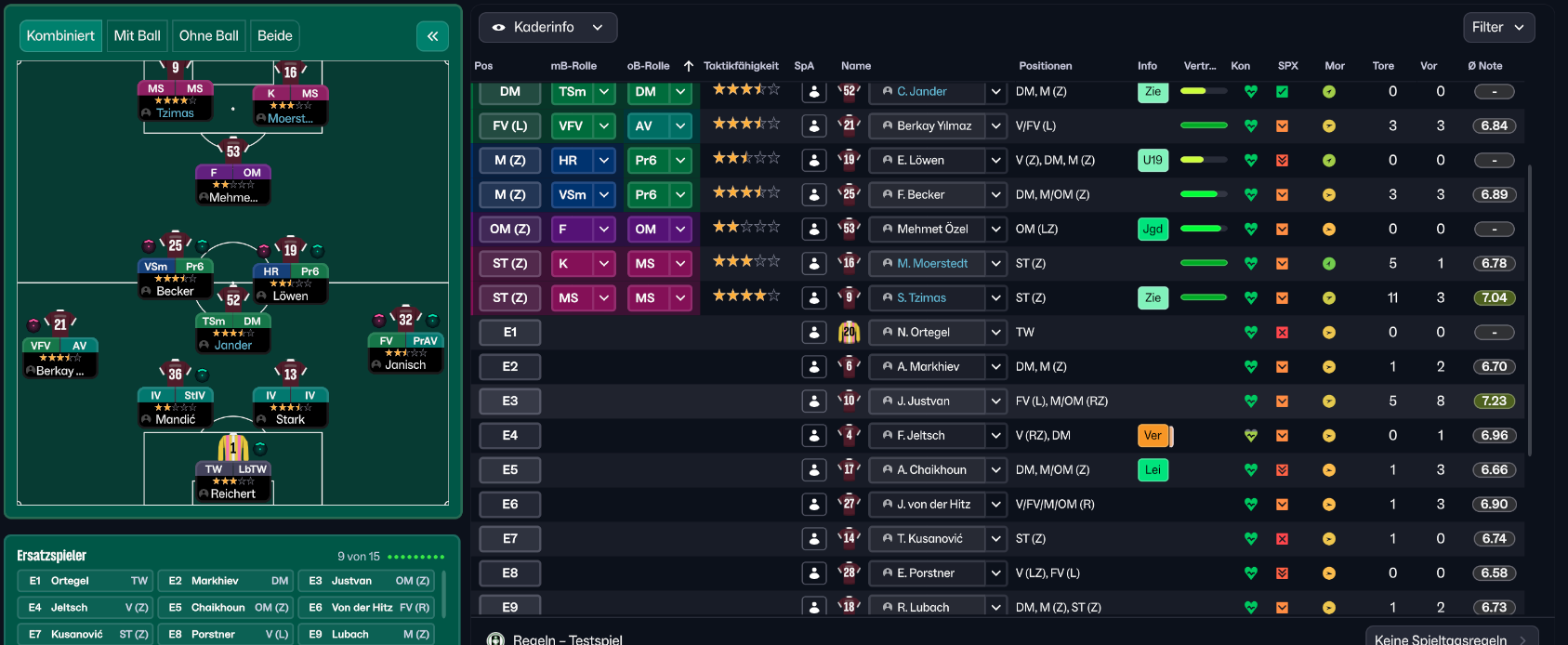The width and height of the screenshot is (1568, 645).
Task: Select the Ohne Ball tab
Action: (208, 36)
